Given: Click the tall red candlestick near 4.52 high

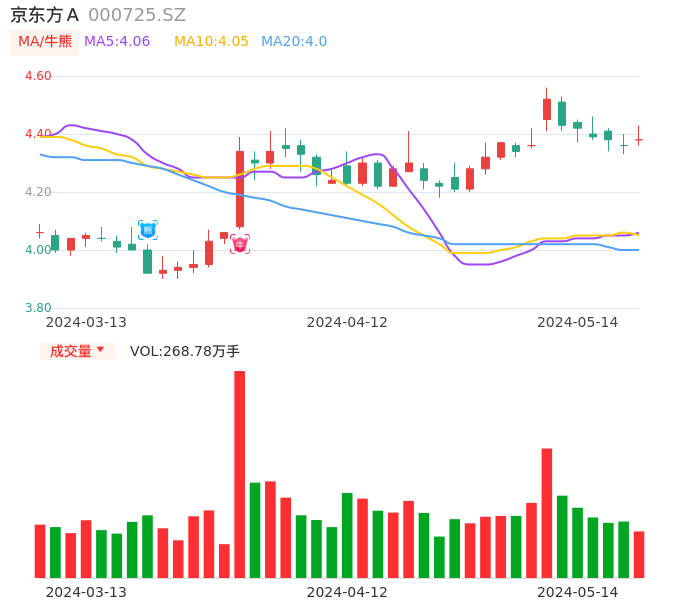Looking at the screenshot, I should (x=547, y=109).
